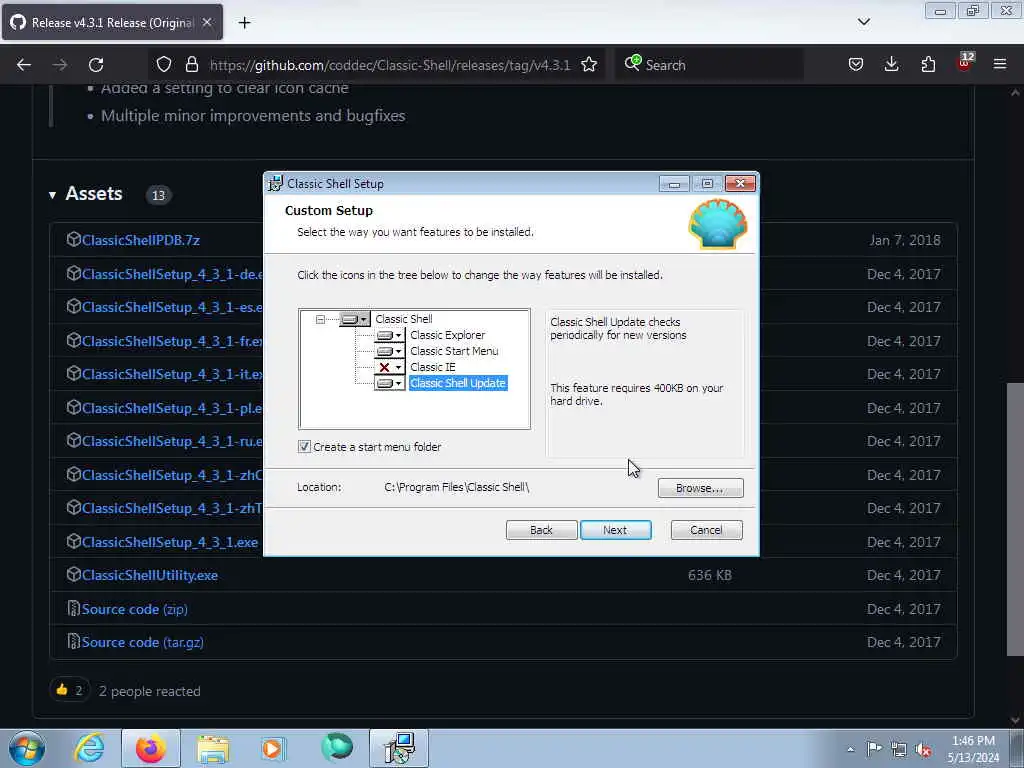Click Firefox icon in taskbar
Image resolution: width=1024 pixels, height=768 pixels.
point(150,748)
